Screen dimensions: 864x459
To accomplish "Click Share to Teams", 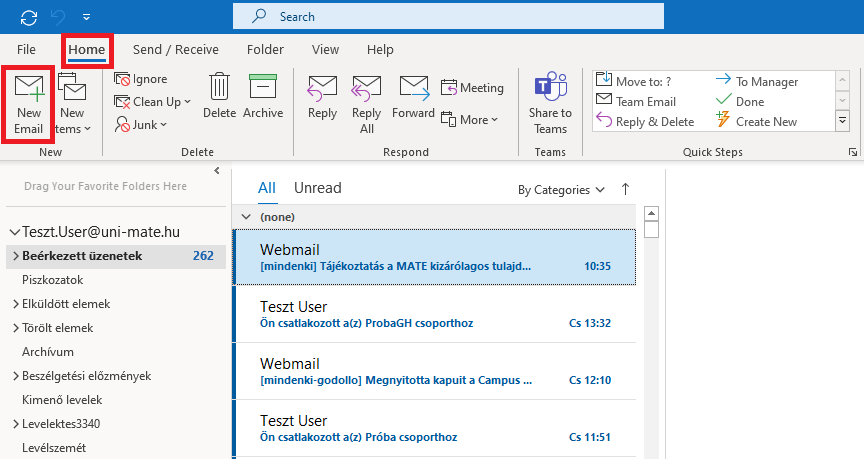I will click(x=550, y=104).
